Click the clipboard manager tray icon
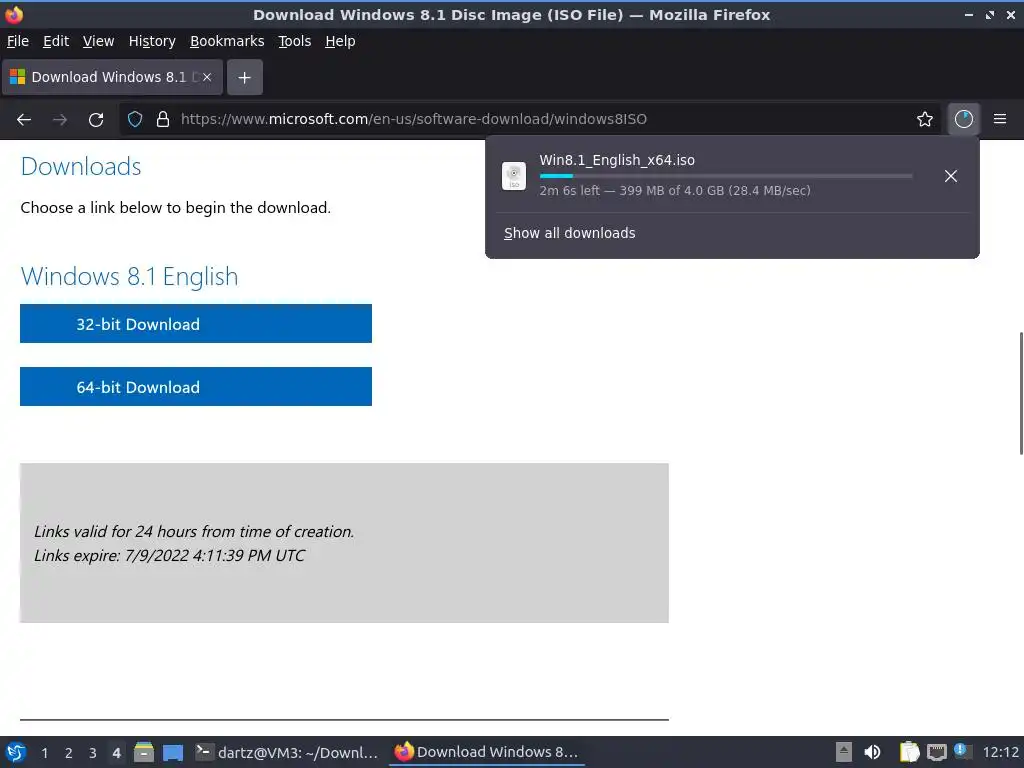 coord(909,752)
